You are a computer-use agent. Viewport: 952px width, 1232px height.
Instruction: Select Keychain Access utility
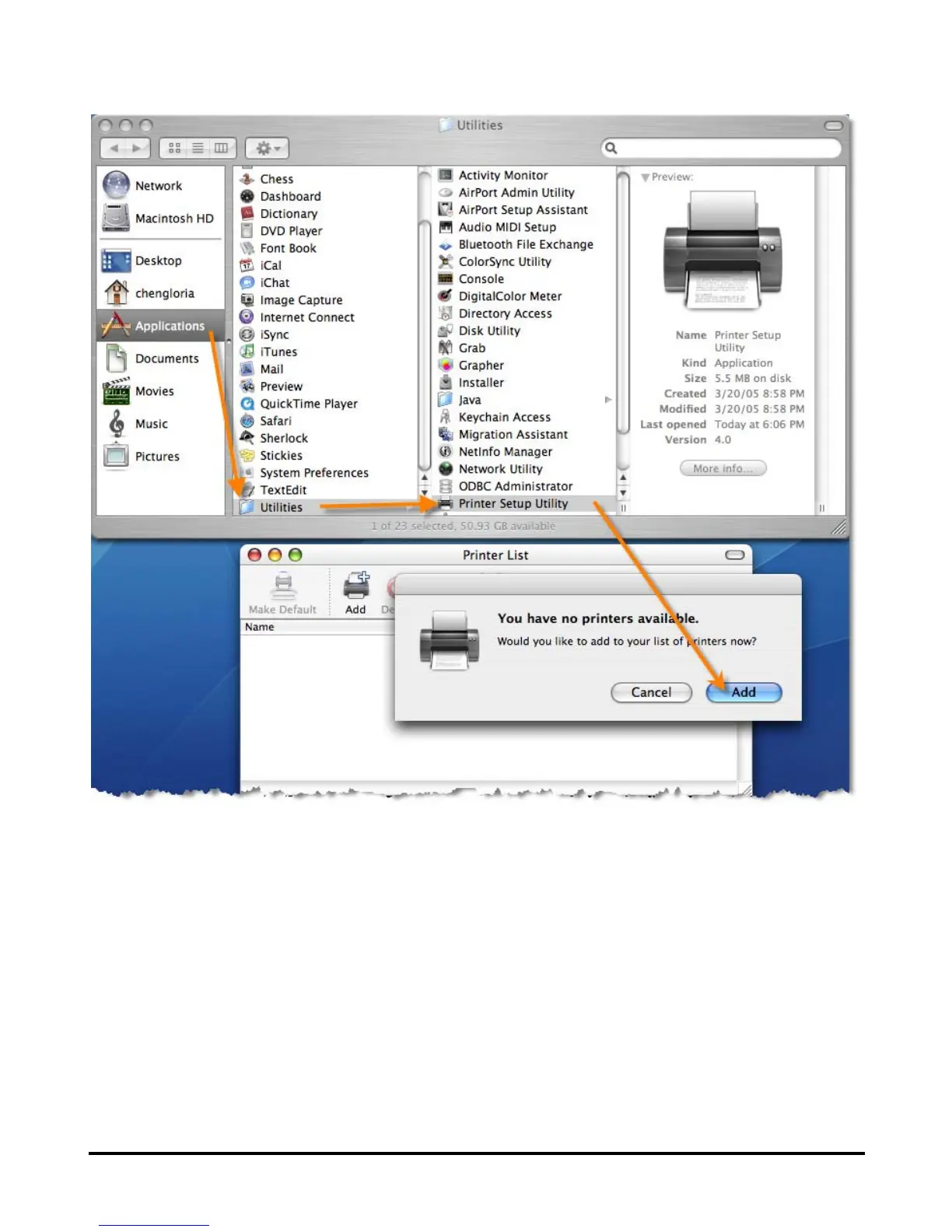[x=495, y=417]
